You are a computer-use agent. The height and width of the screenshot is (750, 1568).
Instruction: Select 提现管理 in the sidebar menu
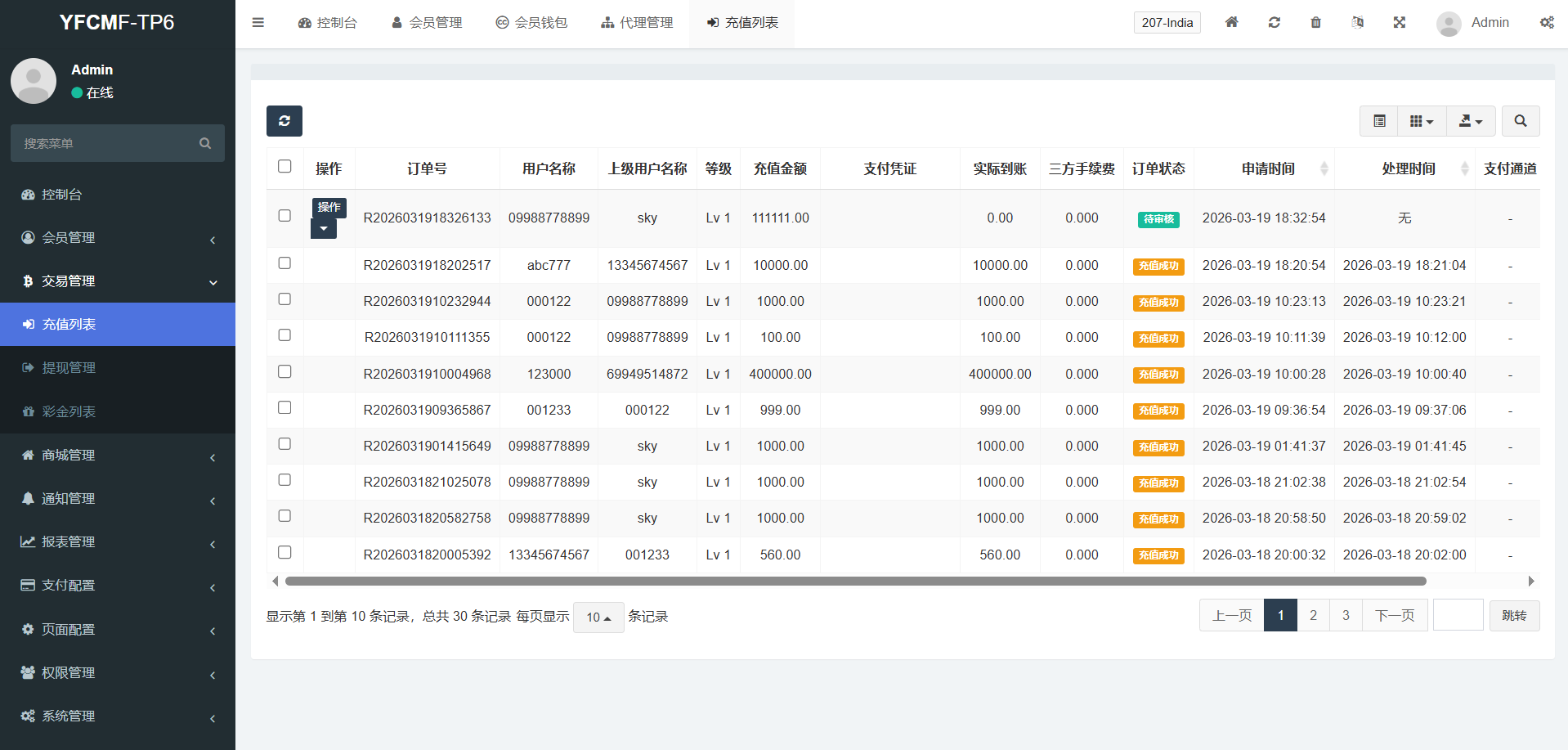69,368
